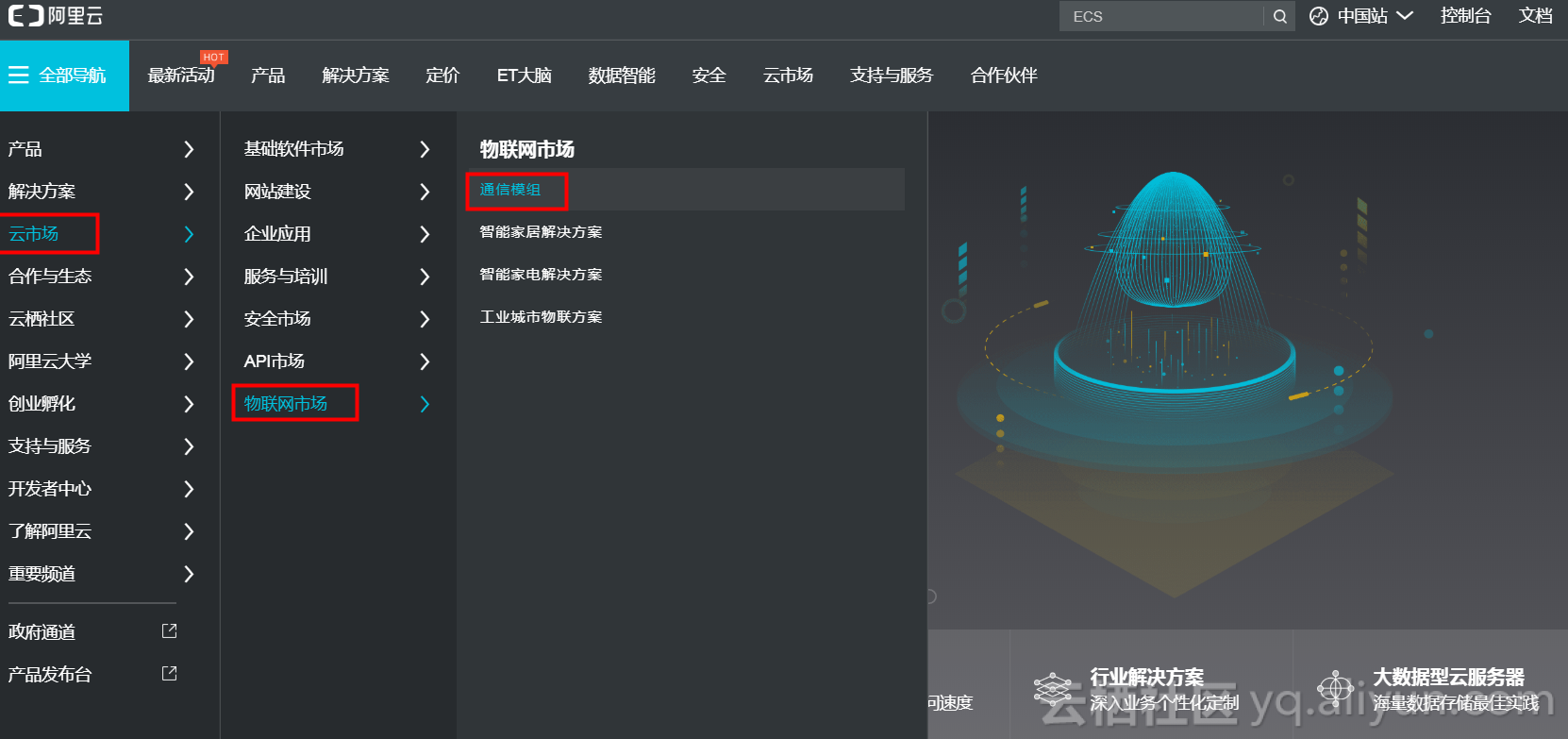
Task: Expand chevron beside 安全市场
Action: click(x=425, y=319)
